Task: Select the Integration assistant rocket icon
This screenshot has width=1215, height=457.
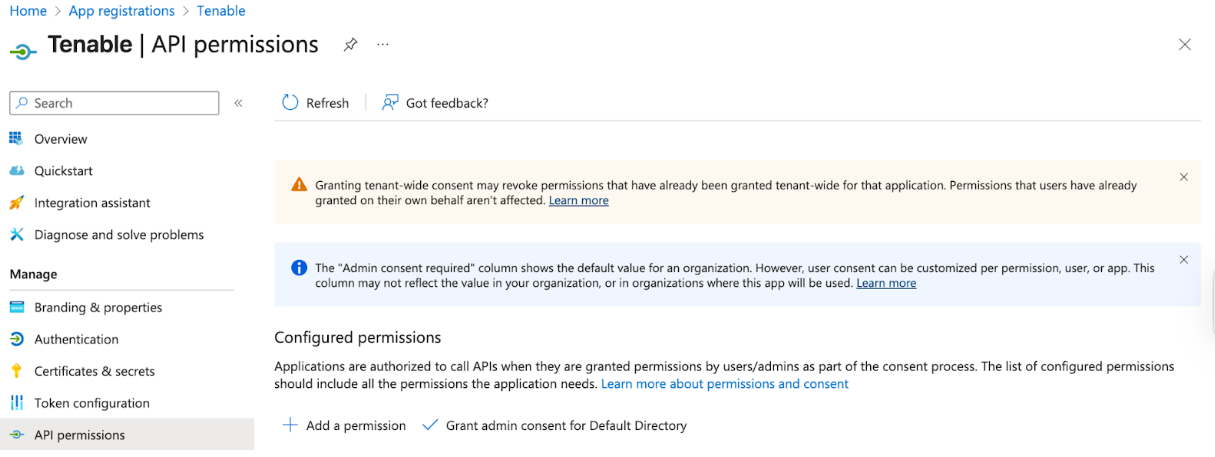Action: [x=16, y=203]
